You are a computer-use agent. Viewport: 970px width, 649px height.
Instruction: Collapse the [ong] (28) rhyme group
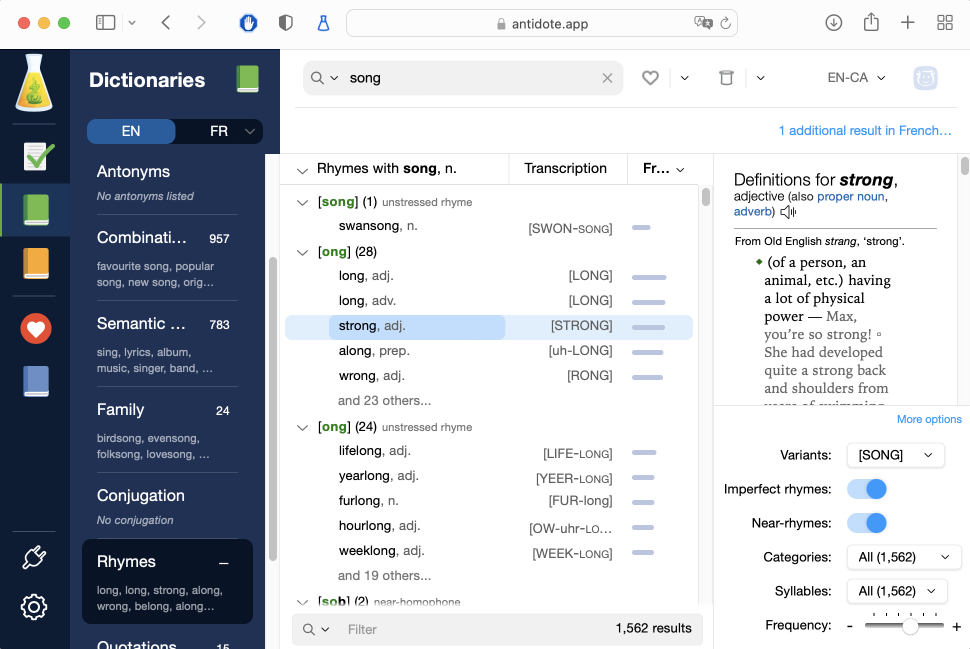point(303,252)
